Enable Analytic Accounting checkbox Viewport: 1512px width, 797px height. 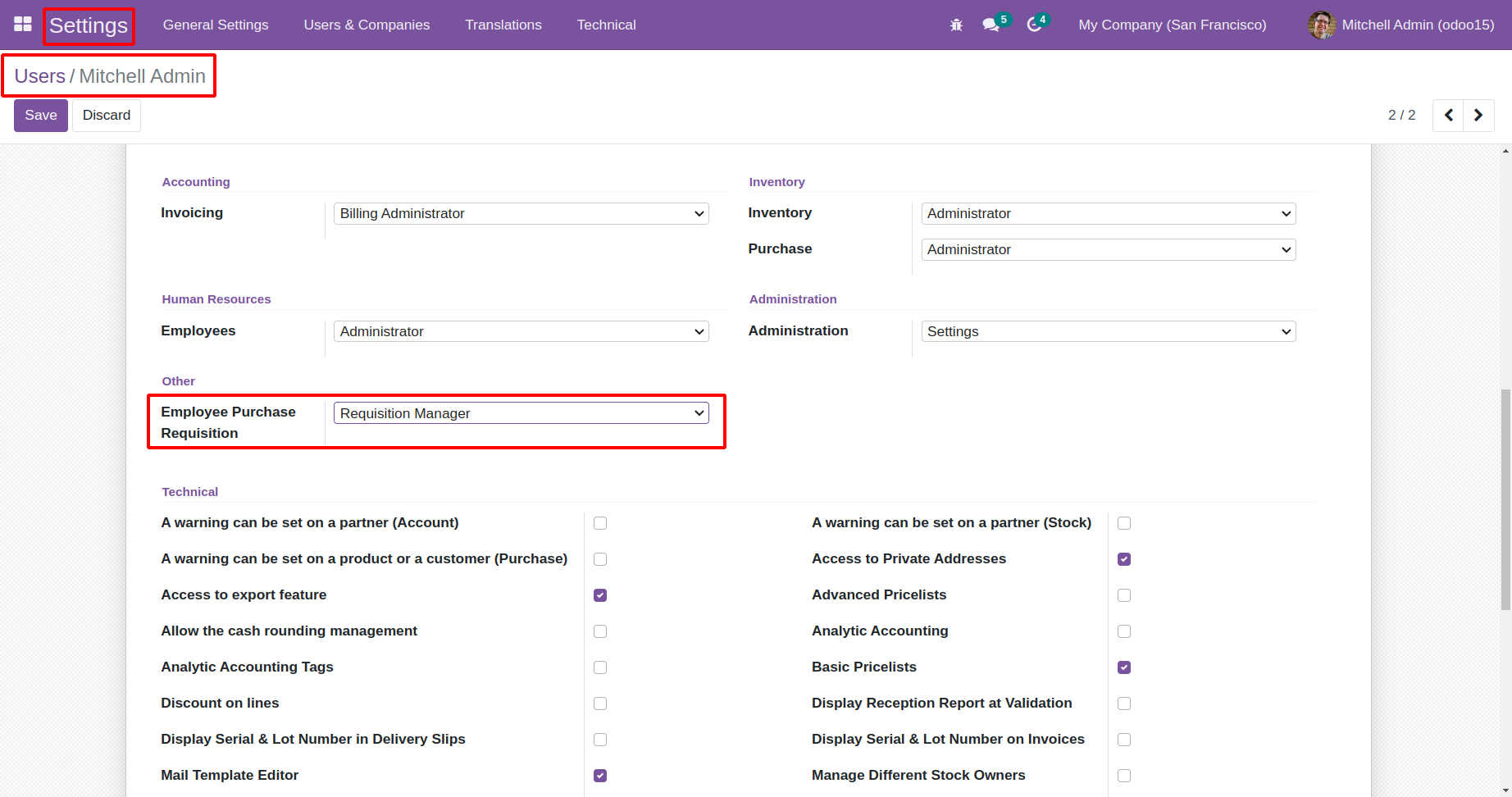1124,631
